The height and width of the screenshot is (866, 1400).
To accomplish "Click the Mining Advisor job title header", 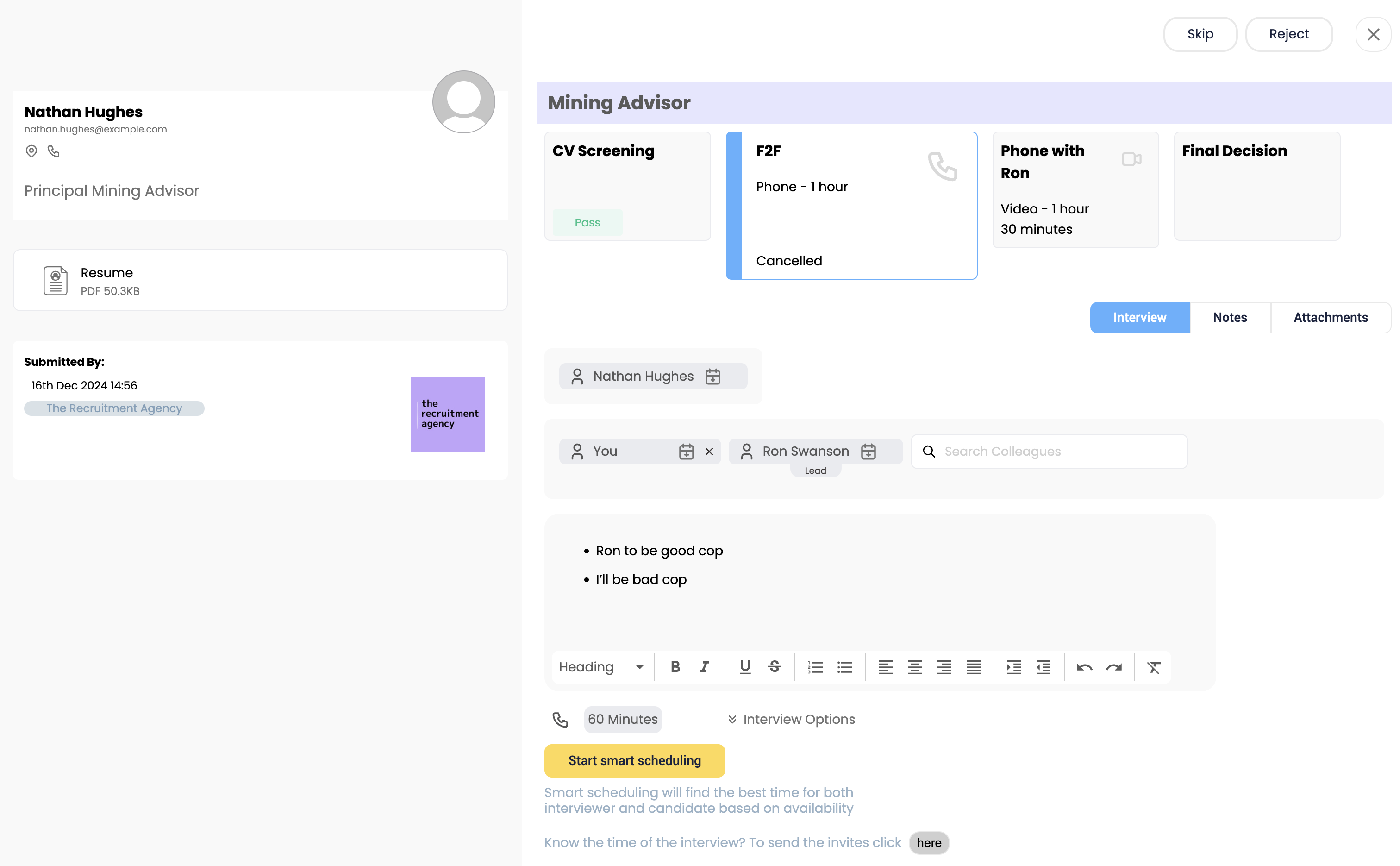I will pos(619,103).
